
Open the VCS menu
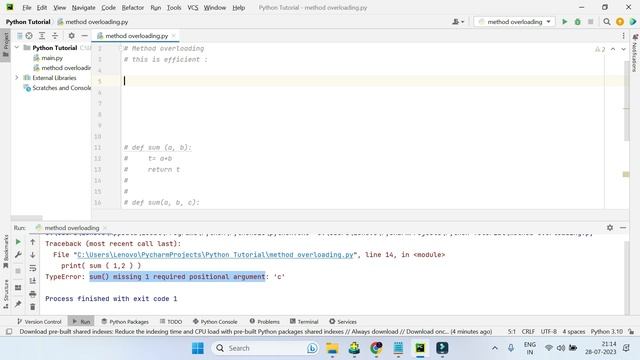[193, 8]
